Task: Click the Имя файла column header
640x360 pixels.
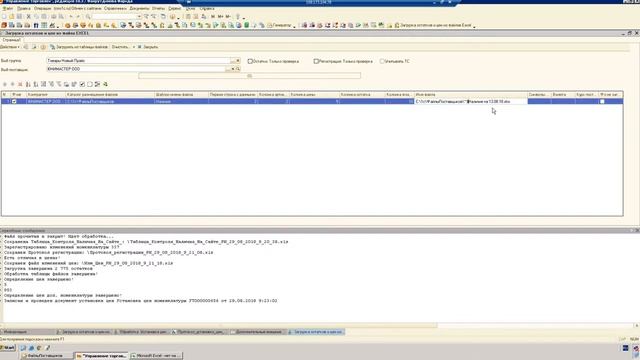Action: click(471, 94)
